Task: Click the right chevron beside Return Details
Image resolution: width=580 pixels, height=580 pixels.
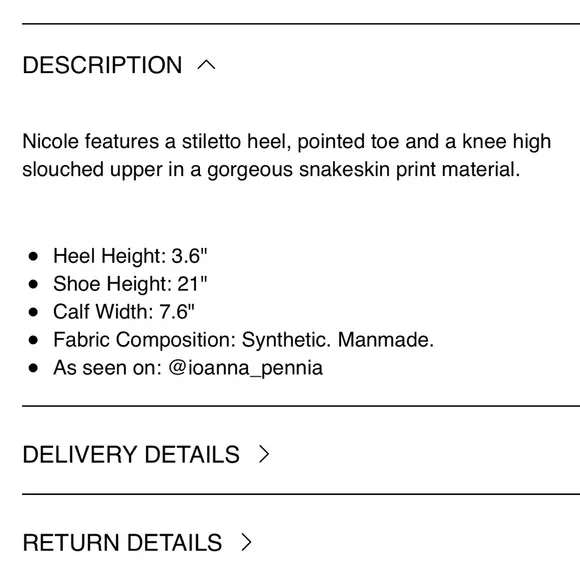Action: click(x=246, y=542)
